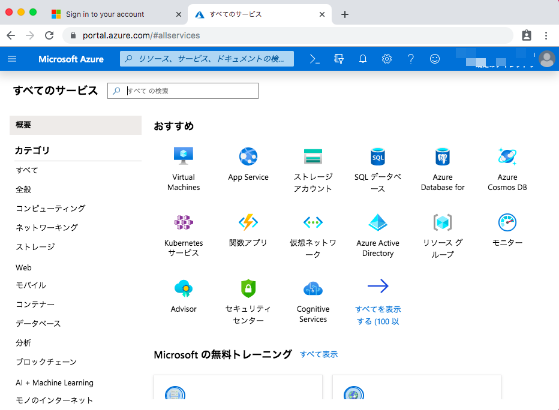The width and height of the screenshot is (559, 410).
Task: Focus the すべての検索 services filter box
Action: 183,91
